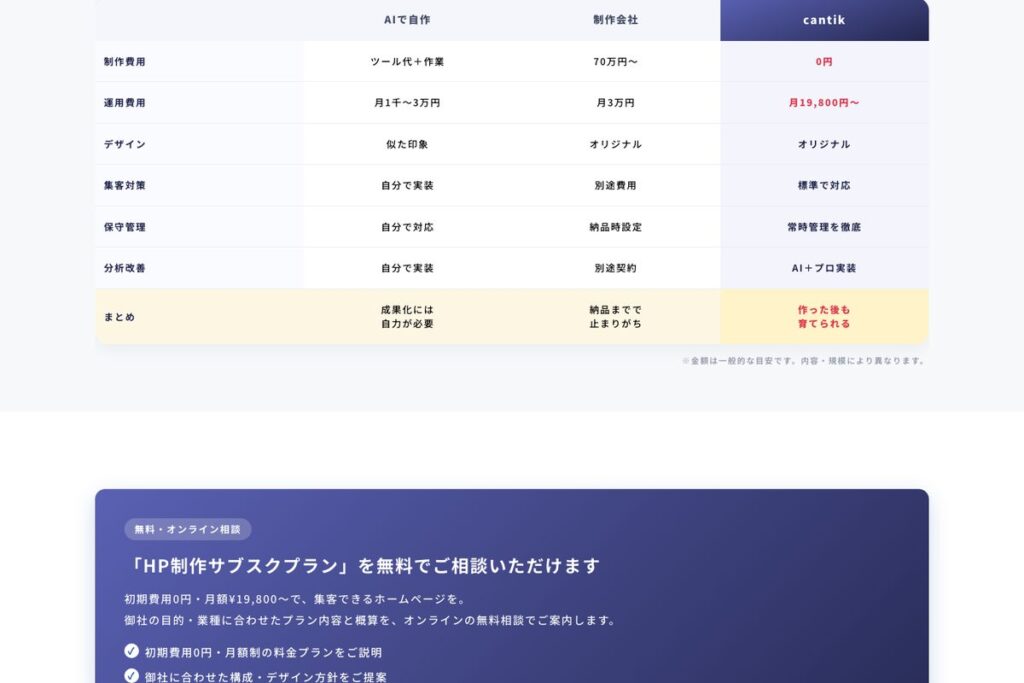Click オリジナル in the cantik column
Image resolution: width=1024 pixels, height=683 pixels.
click(x=824, y=144)
